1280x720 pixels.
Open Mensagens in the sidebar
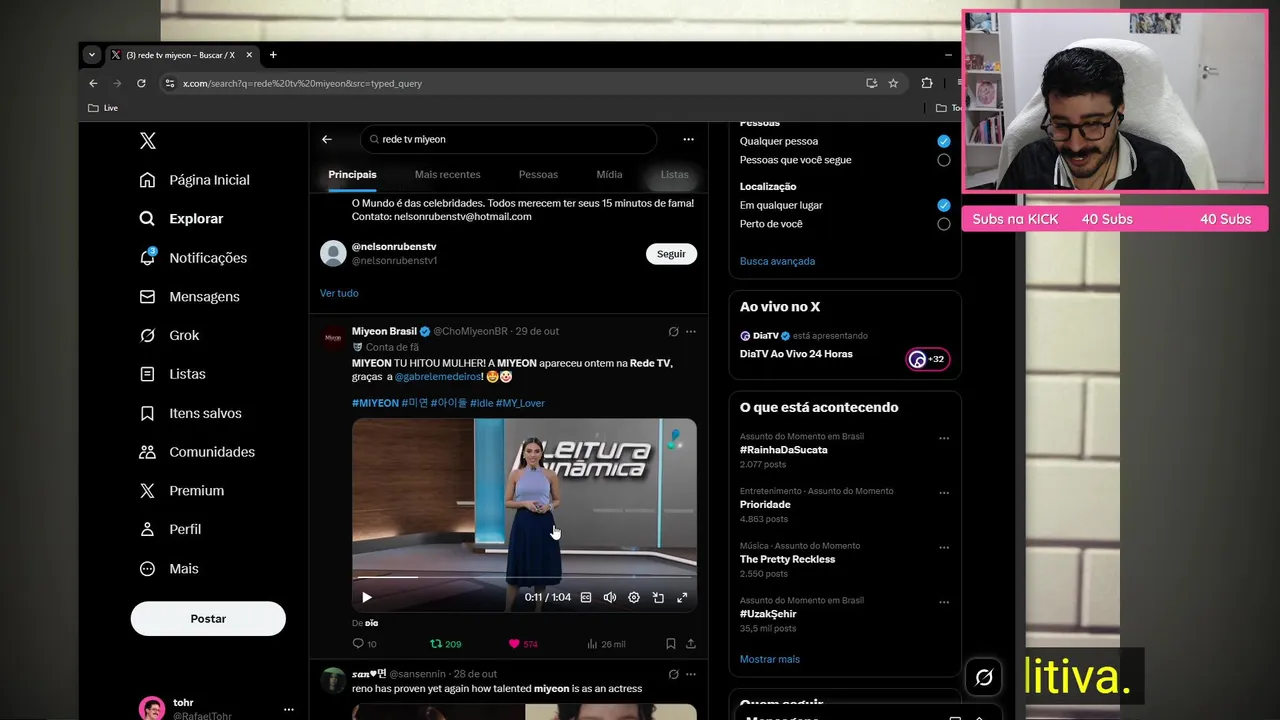190,297
